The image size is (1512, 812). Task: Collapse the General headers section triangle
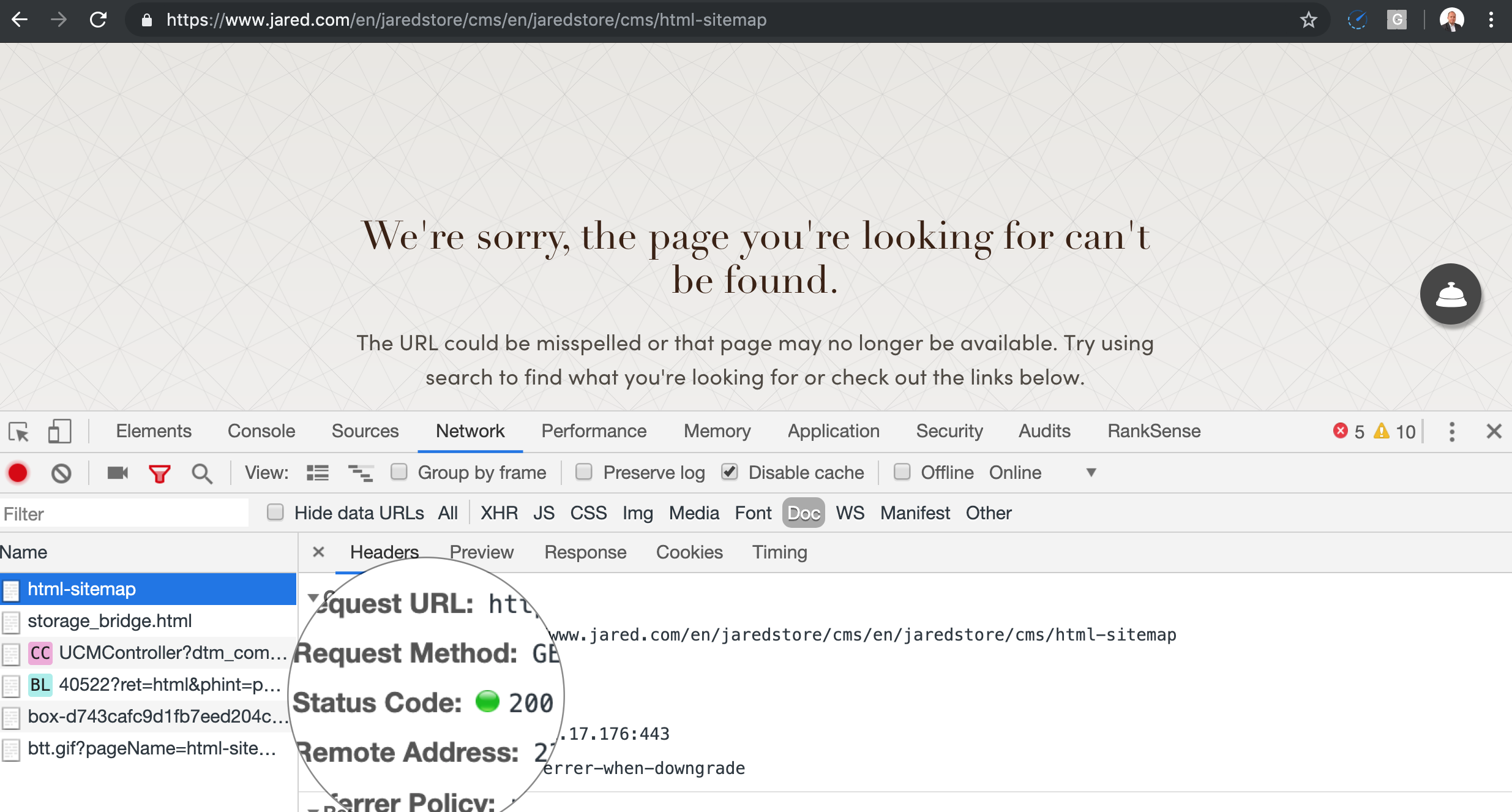313,597
